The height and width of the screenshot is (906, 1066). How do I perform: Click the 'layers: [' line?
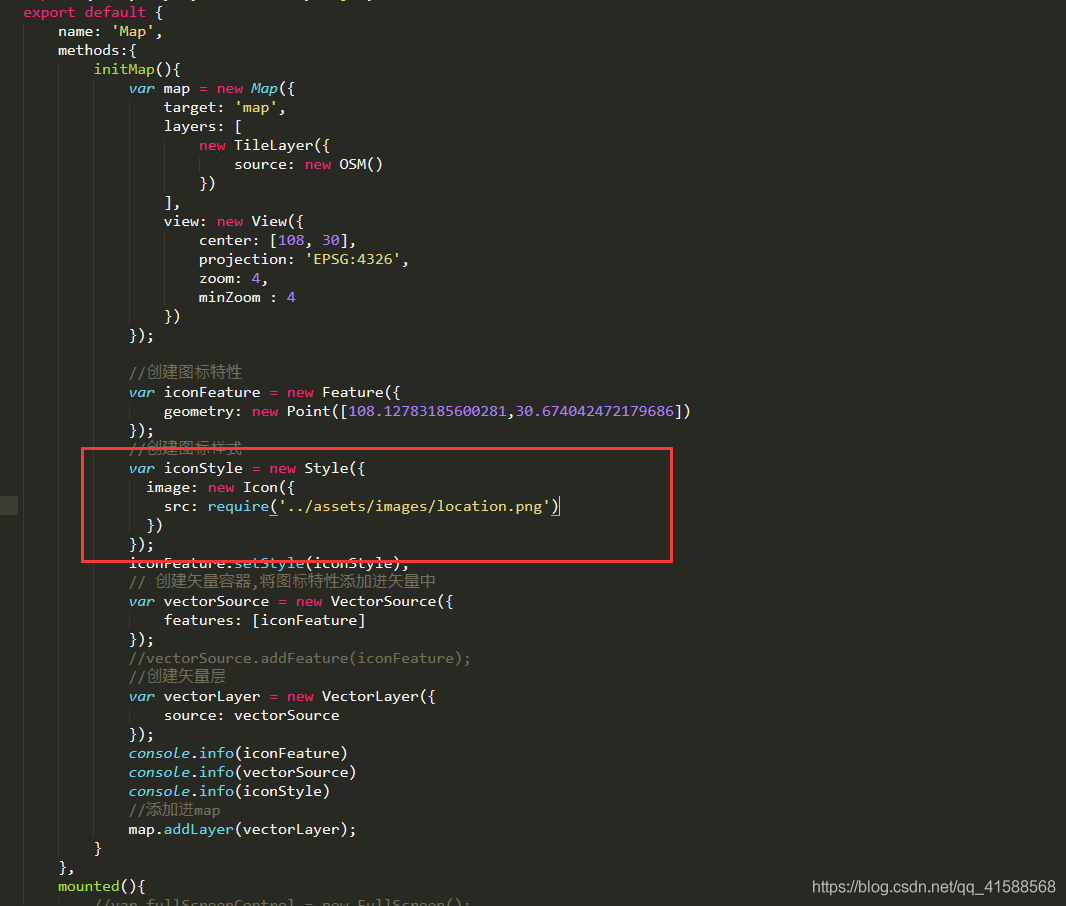203,126
